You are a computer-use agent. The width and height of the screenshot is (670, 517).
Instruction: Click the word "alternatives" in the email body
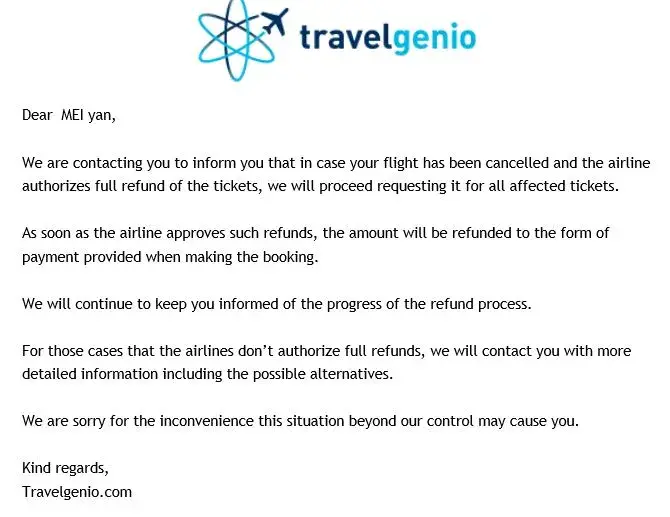point(353,374)
